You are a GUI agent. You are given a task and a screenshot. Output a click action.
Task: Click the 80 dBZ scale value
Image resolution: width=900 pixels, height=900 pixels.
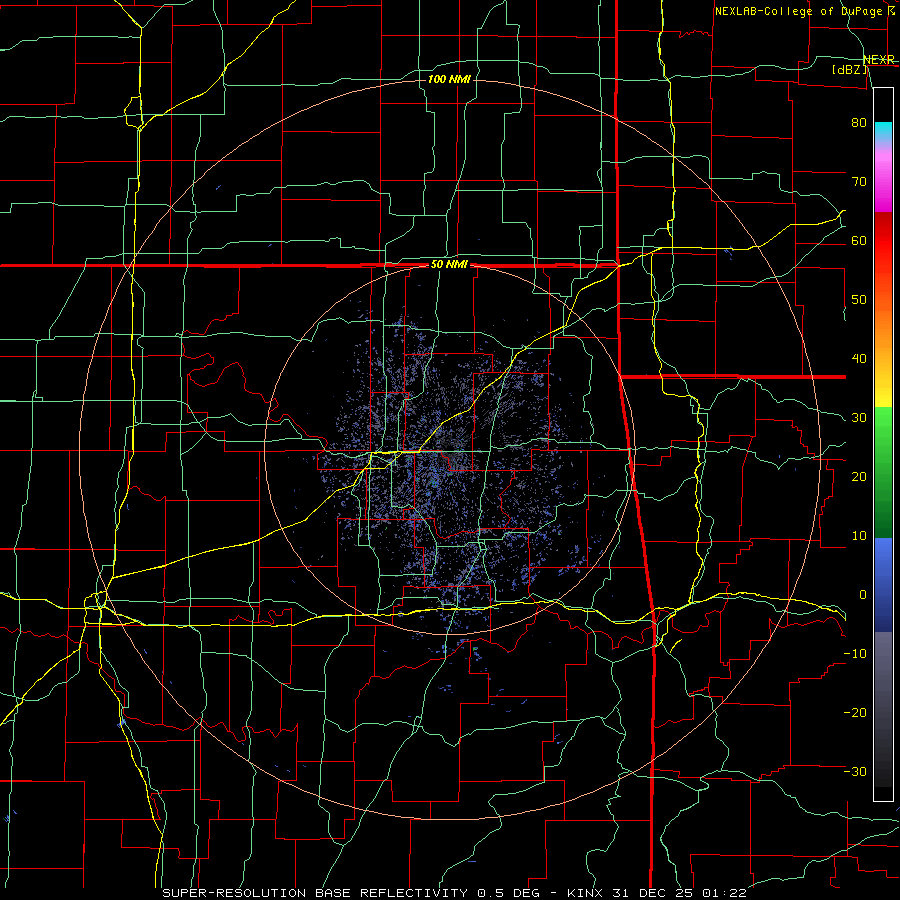(x=859, y=123)
